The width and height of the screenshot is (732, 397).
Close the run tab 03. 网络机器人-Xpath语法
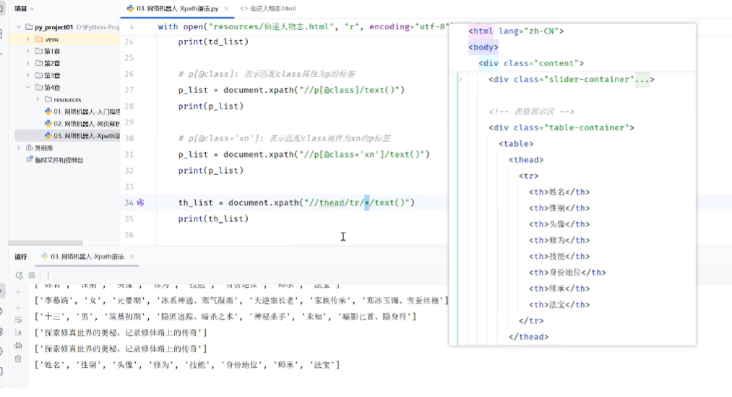(132, 256)
